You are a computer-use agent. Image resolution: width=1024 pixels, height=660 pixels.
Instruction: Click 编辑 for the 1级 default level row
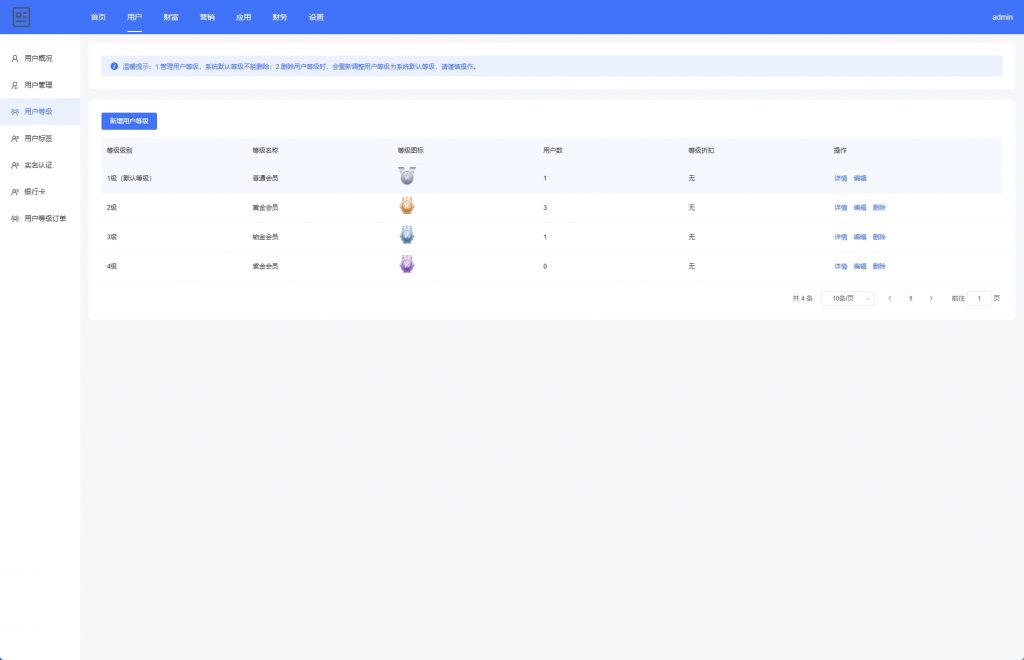(860, 178)
